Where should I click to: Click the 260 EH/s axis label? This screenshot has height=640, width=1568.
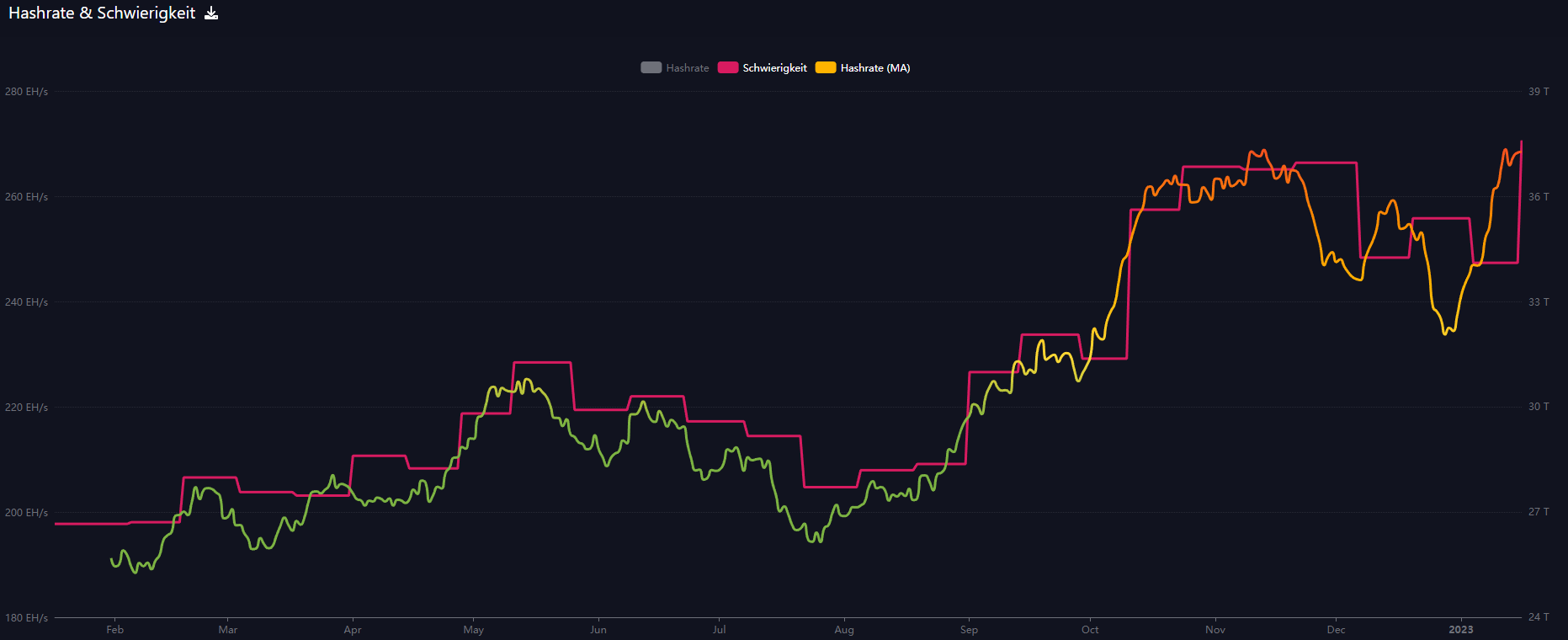(x=26, y=197)
